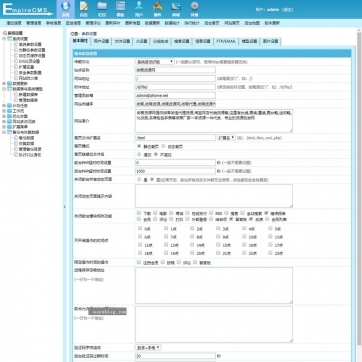
Task: Open the extension name dropdown beside .html
Action: tap(226, 137)
